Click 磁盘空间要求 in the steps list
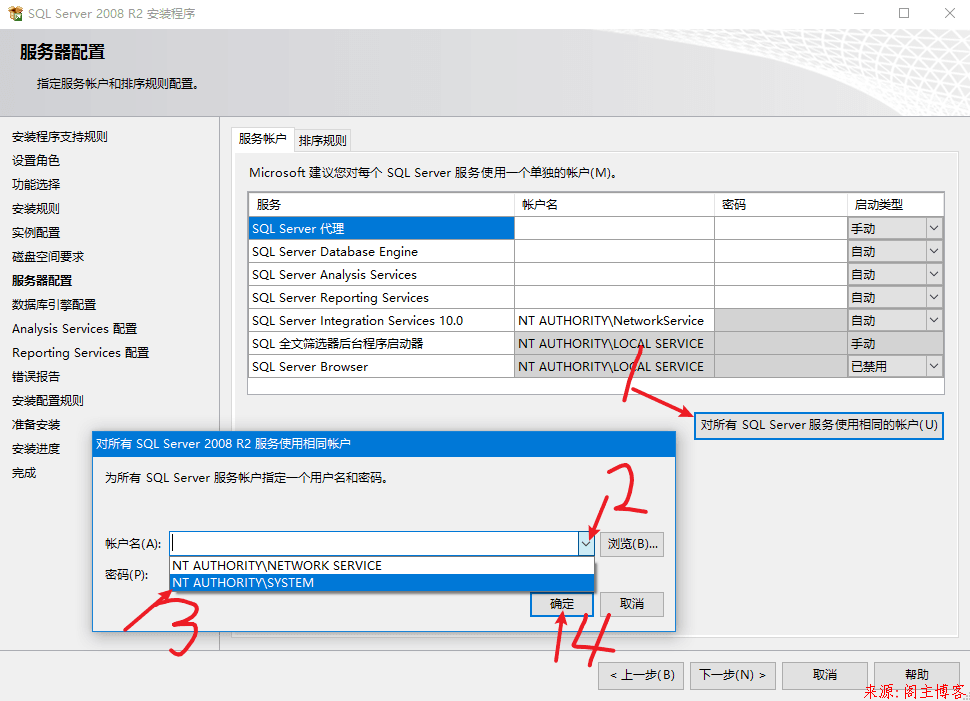970x701 pixels. [x=48, y=257]
